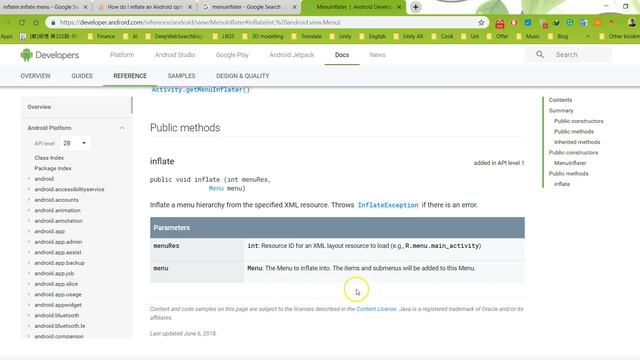
Task: Open the Other bookmarks folder
Action: (x=619, y=36)
